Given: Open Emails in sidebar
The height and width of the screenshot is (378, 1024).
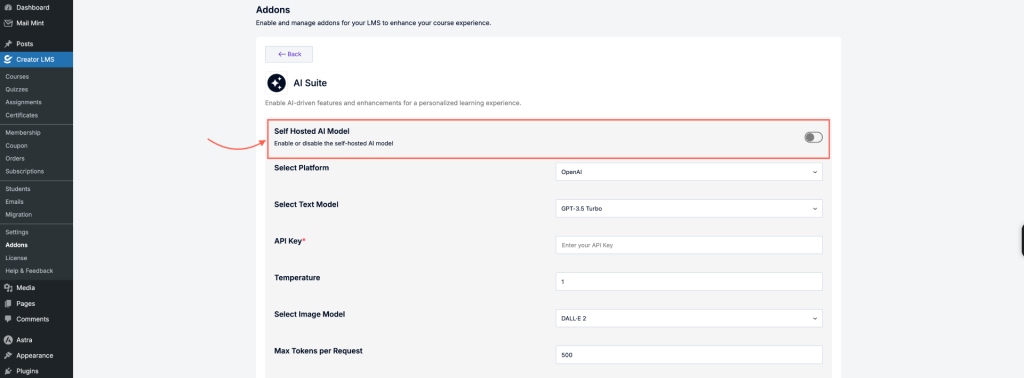Looking at the screenshot, I should 14,202.
